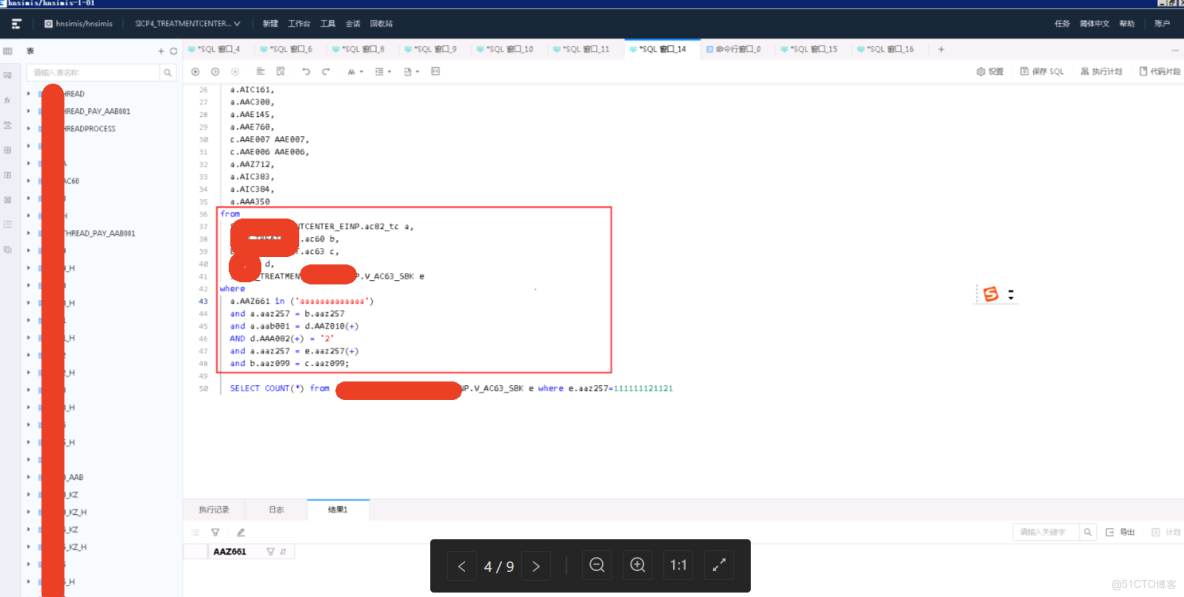The width and height of the screenshot is (1184, 597).
Task: Switch to SQL 窗口_4 tab
Action: pos(217,49)
